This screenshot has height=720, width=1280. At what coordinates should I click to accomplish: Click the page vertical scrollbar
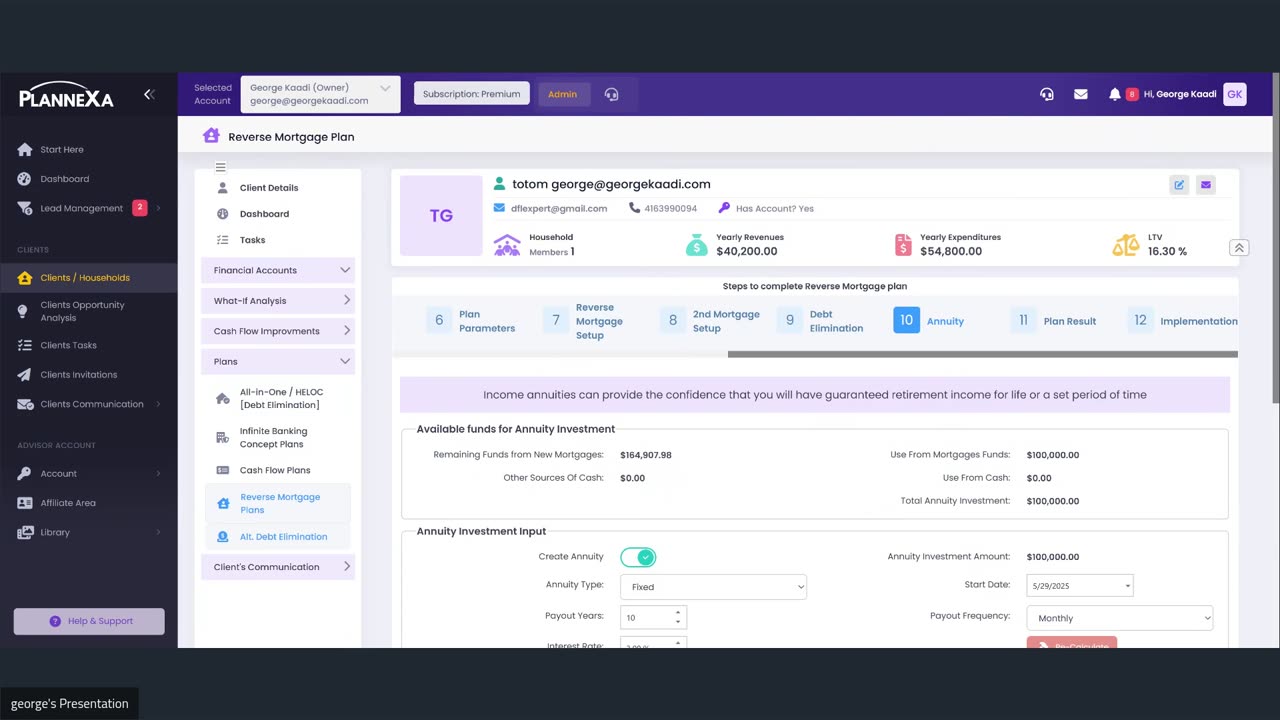coord(1276,240)
